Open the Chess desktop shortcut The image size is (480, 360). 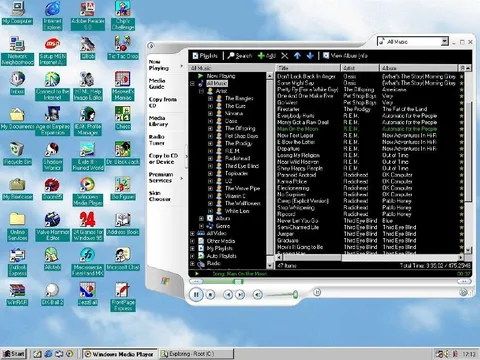(x=123, y=118)
